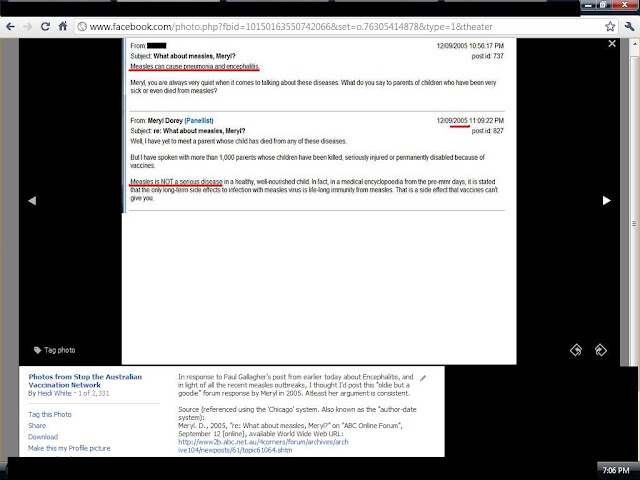This screenshot has width=640, height=480.
Task: Select Make this my Profile picture
Action: pyautogui.click(x=69, y=448)
